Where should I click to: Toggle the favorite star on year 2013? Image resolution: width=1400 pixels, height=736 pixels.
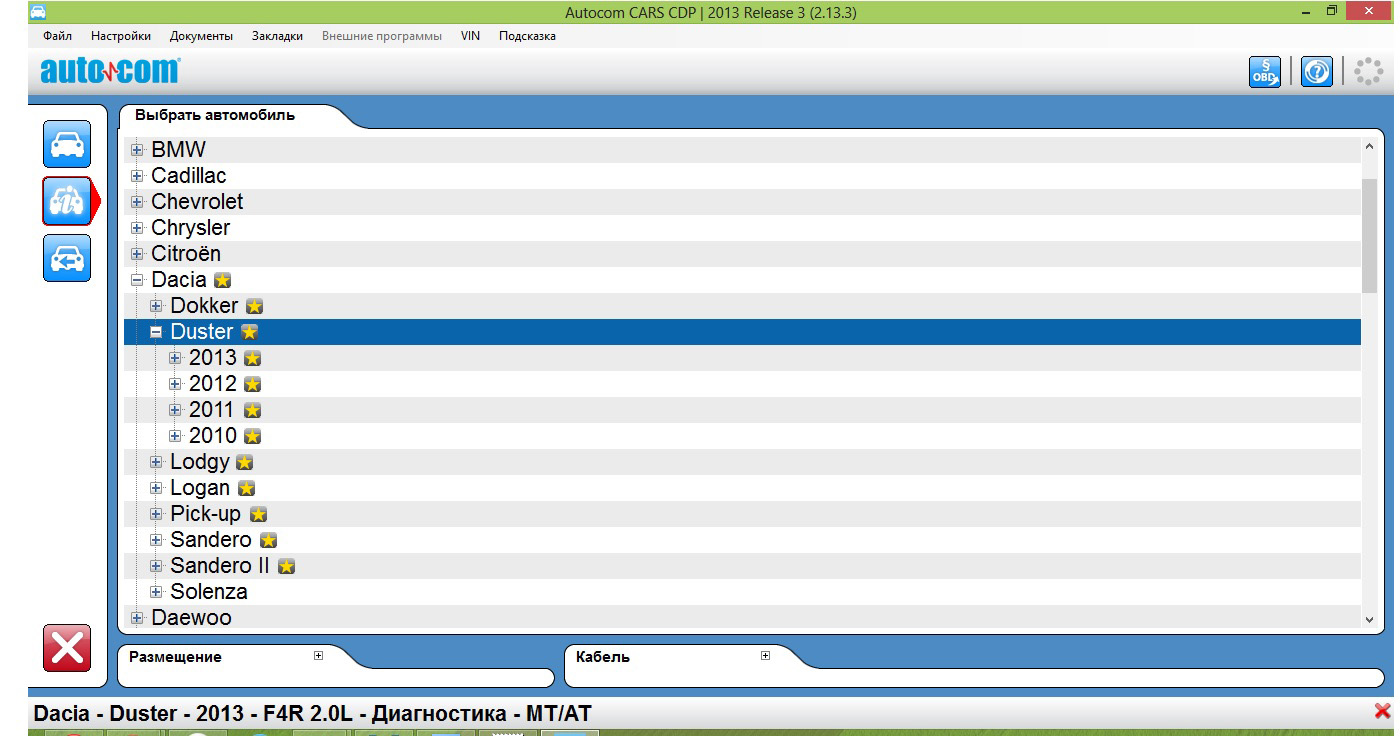252,358
